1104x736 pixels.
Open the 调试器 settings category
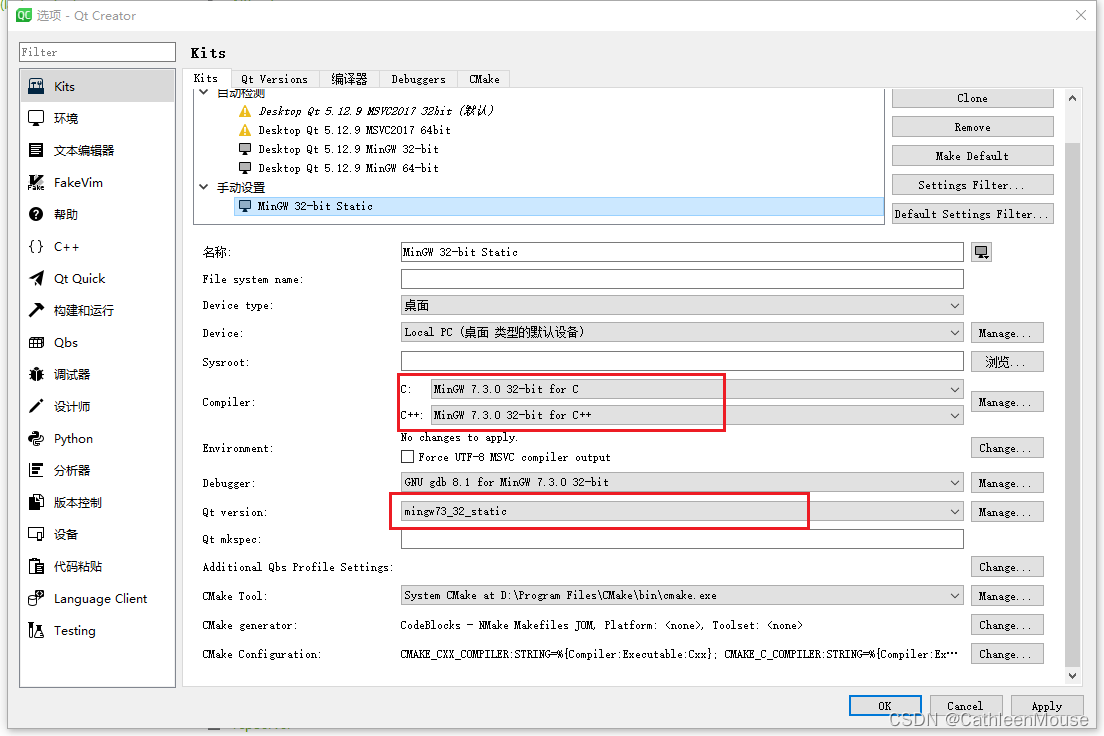point(97,375)
